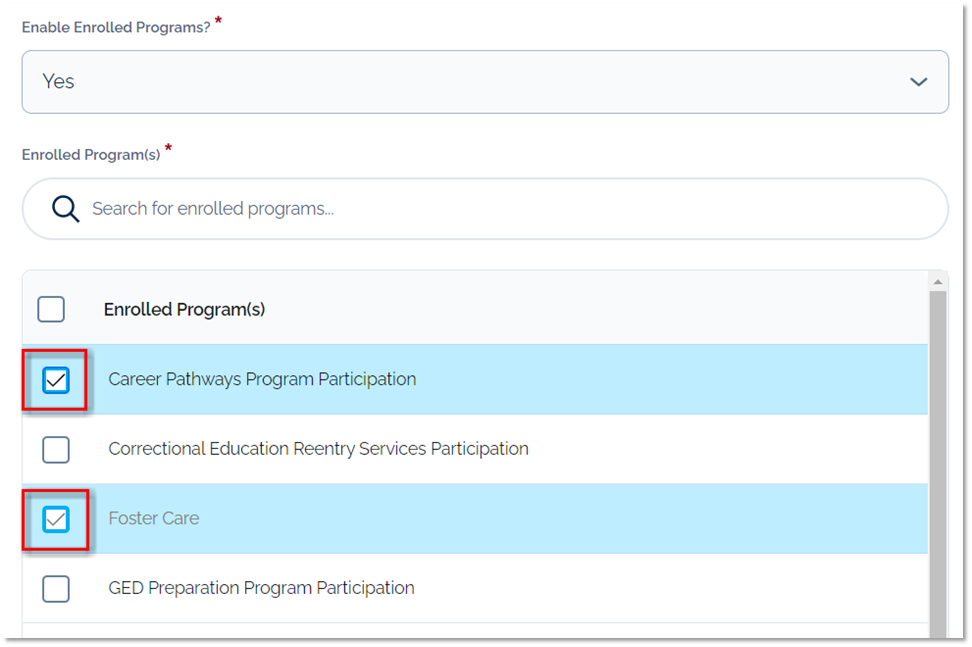
Task: Click the Correctional Education Reentry Services row
Action: pos(316,449)
